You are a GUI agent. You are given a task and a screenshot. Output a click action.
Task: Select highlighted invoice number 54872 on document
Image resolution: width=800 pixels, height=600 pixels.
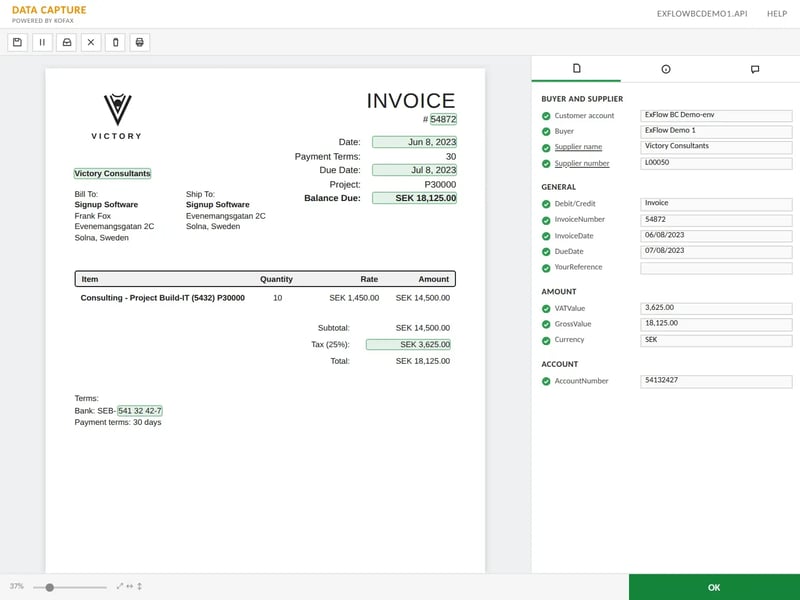point(443,119)
